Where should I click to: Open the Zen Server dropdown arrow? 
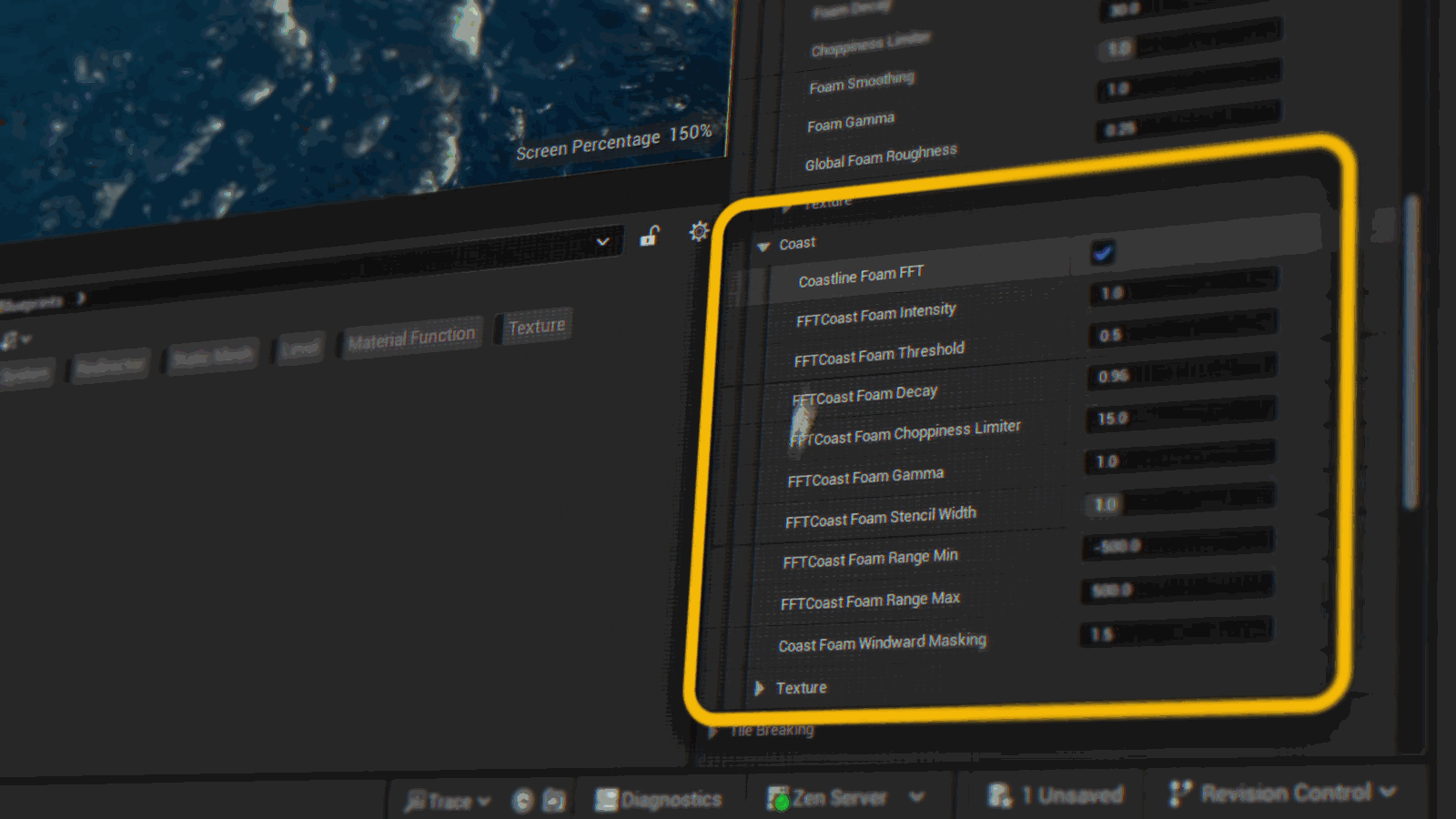916,797
